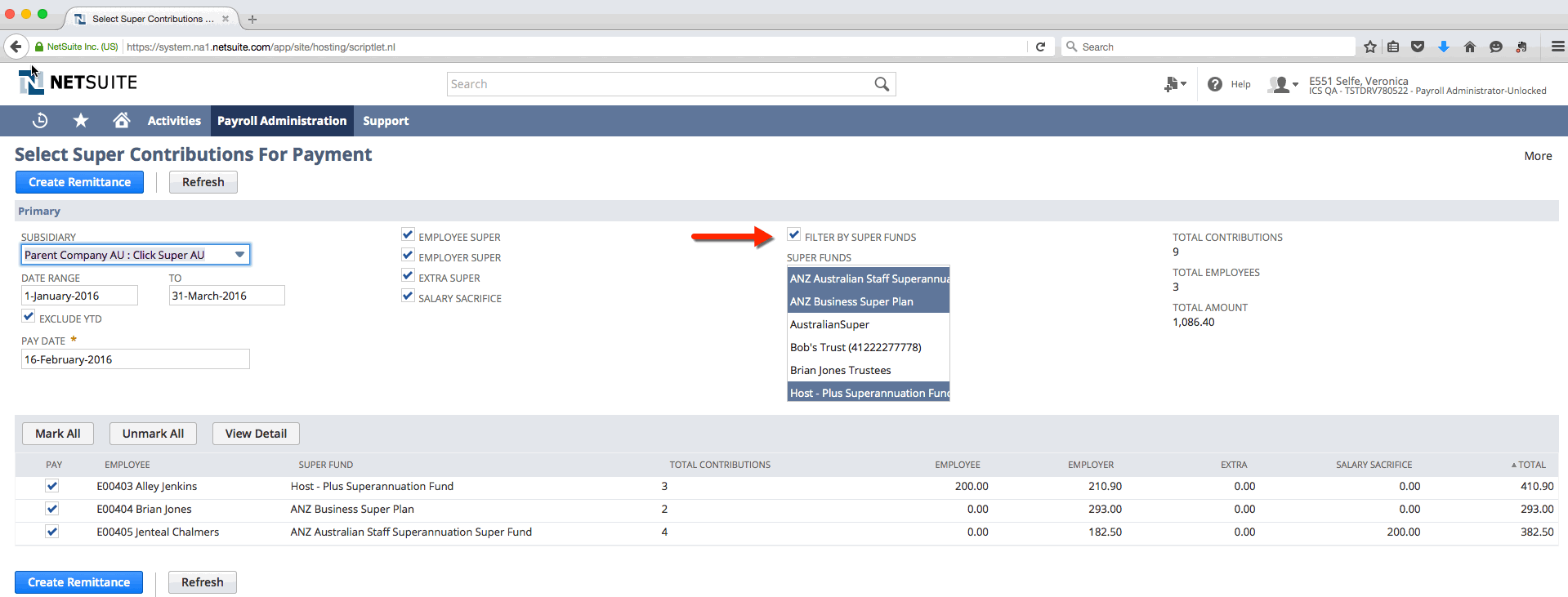
Task: Click the bottom Create Remittance button
Action: 78,582
